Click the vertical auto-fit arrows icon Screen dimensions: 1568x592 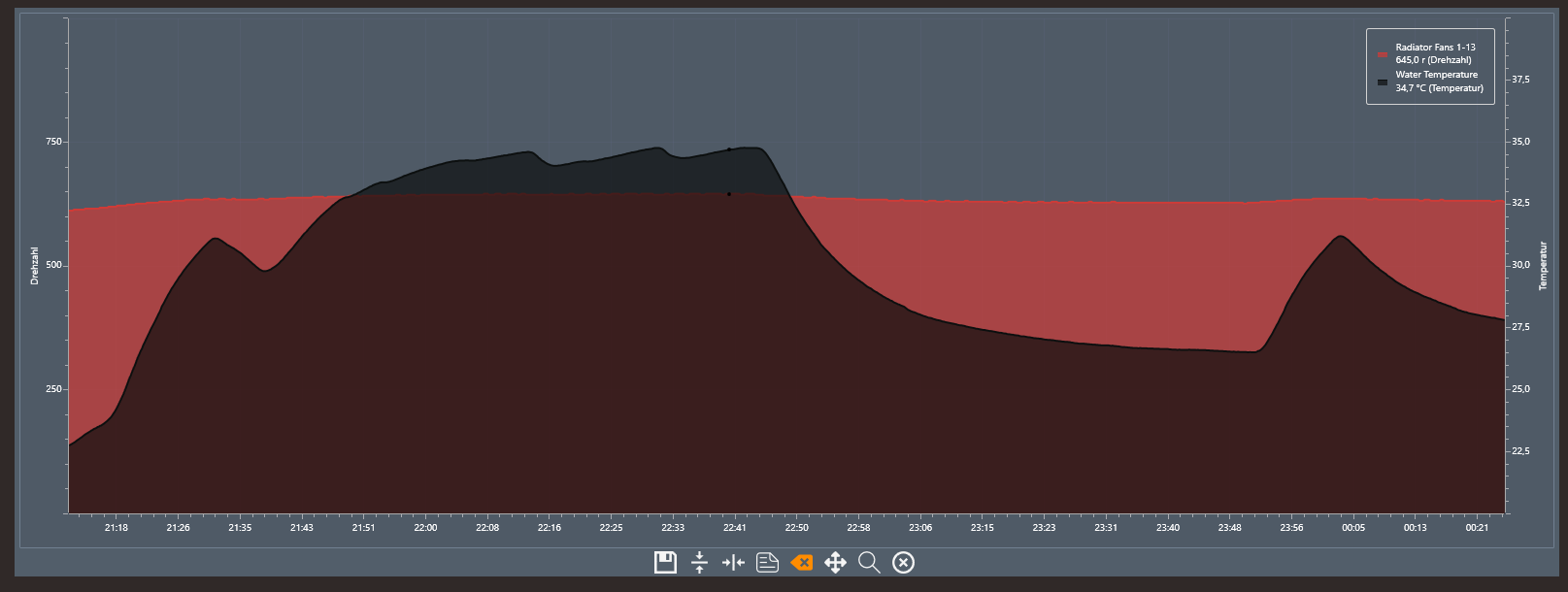699,562
